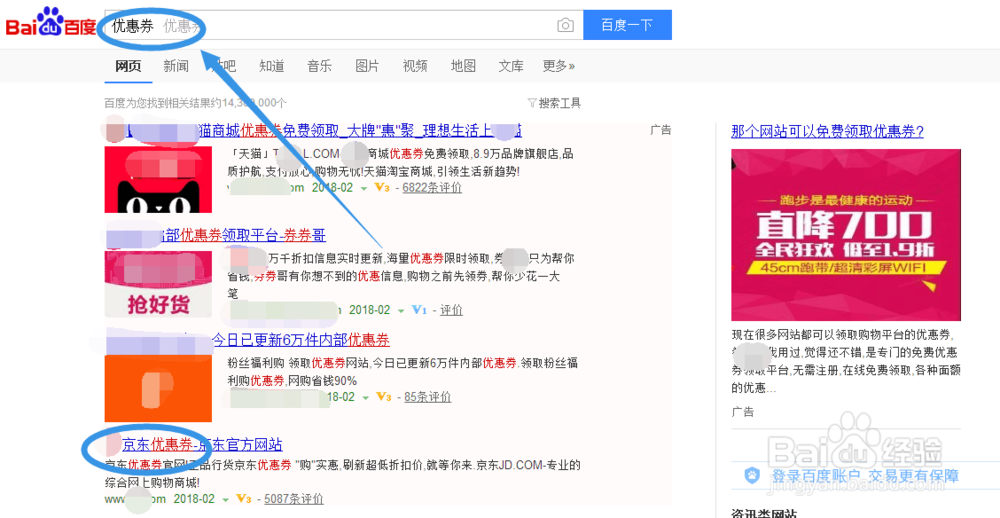Open the 地图 tab
The width and height of the screenshot is (1000, 518).
(x=463, y=66)
